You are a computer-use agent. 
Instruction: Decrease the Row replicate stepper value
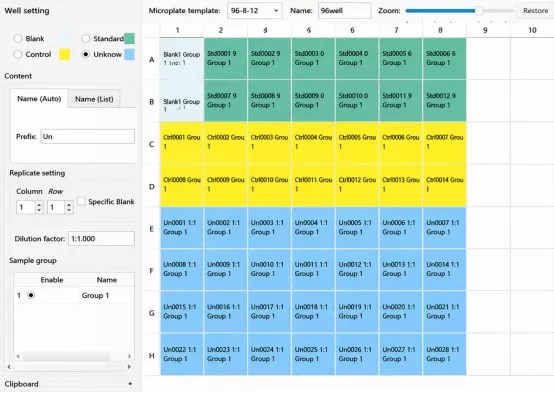pyautogui.click(x=69, y=210)
